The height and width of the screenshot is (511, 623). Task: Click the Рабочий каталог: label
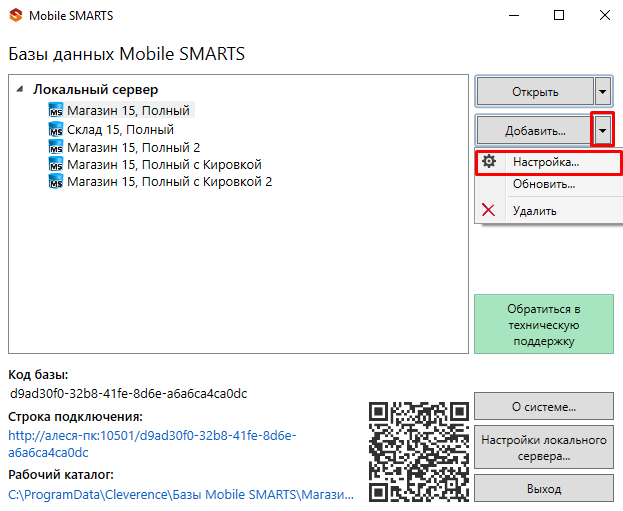tap(61, 474)
